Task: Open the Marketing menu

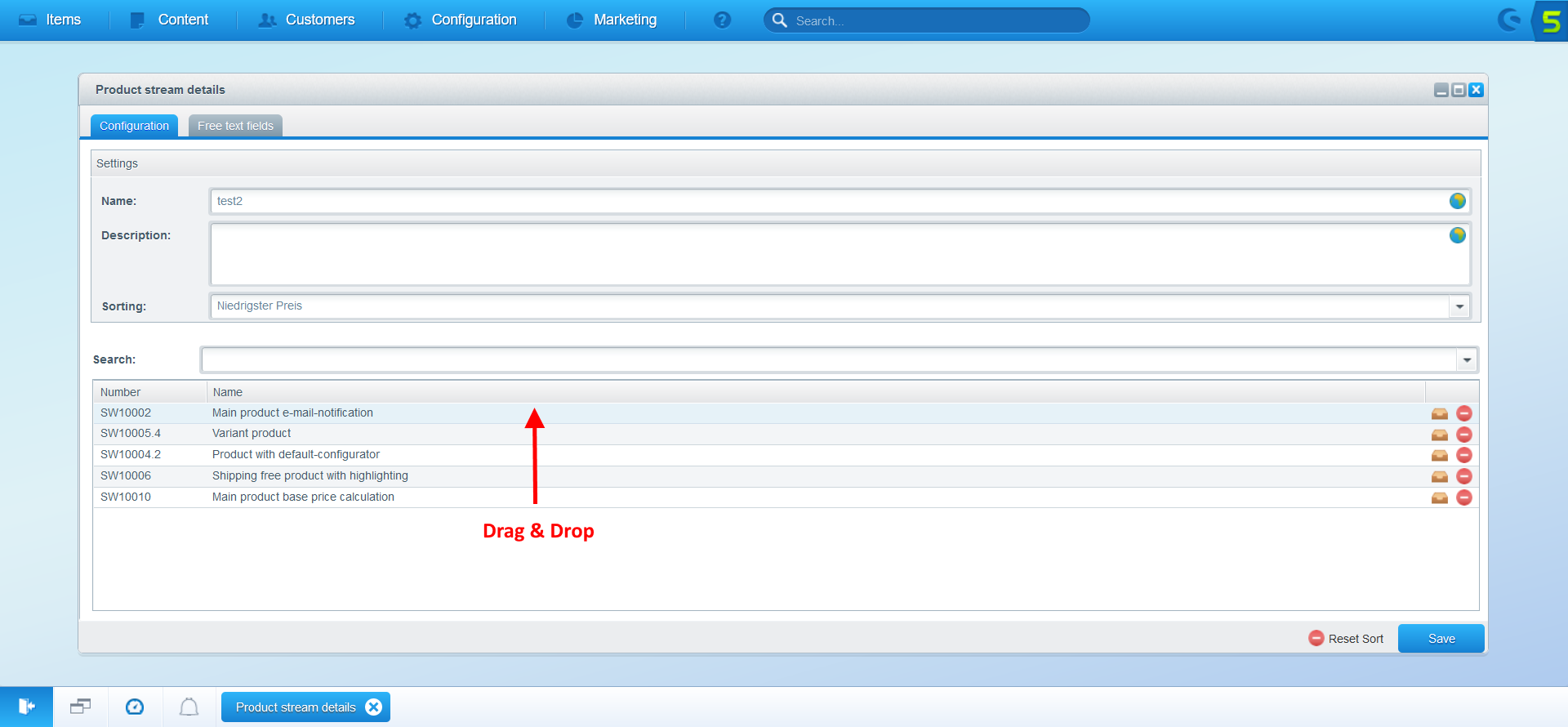Action: 612,20
